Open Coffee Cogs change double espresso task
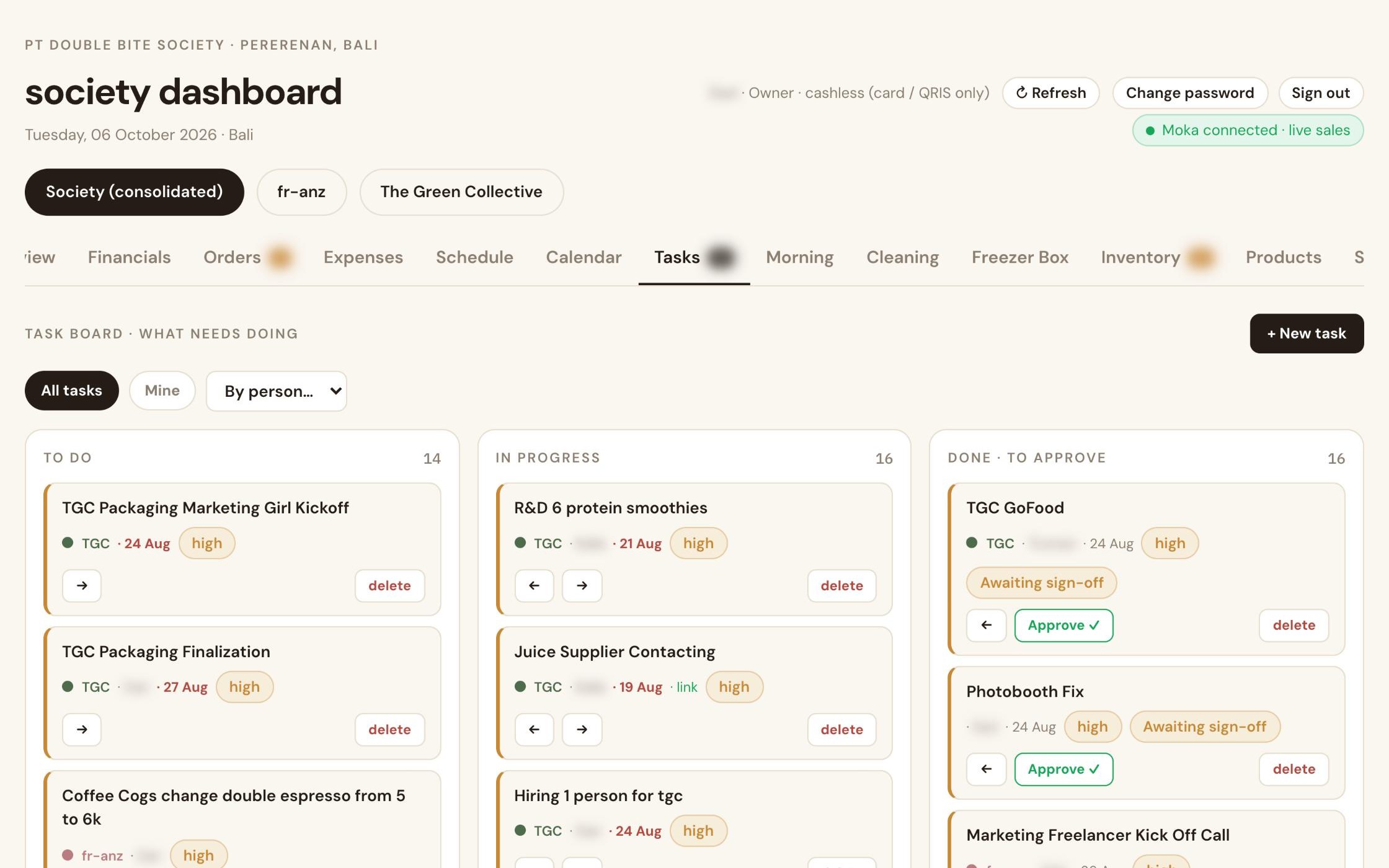The height and width of the screenshot is (868, 1389). pos(234,807)
